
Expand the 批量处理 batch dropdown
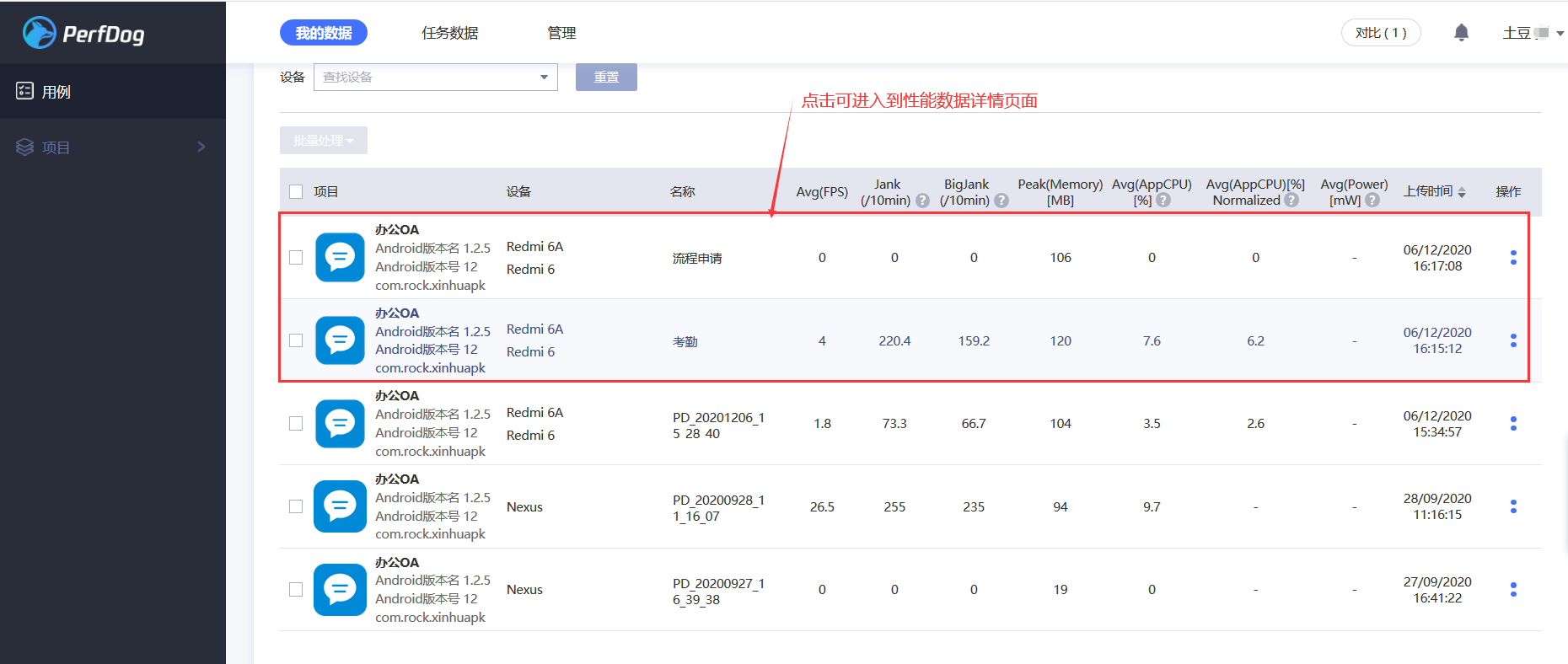pyautogui.click(x=323, y=141)
